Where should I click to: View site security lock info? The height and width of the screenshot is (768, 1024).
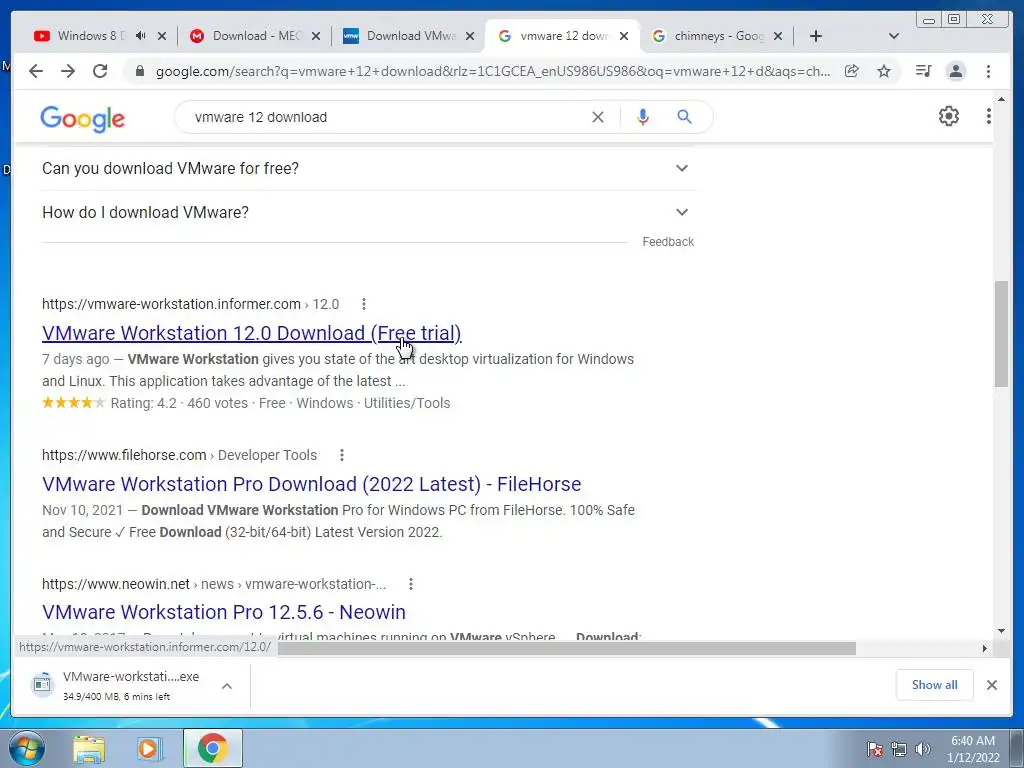click(139, 71)
